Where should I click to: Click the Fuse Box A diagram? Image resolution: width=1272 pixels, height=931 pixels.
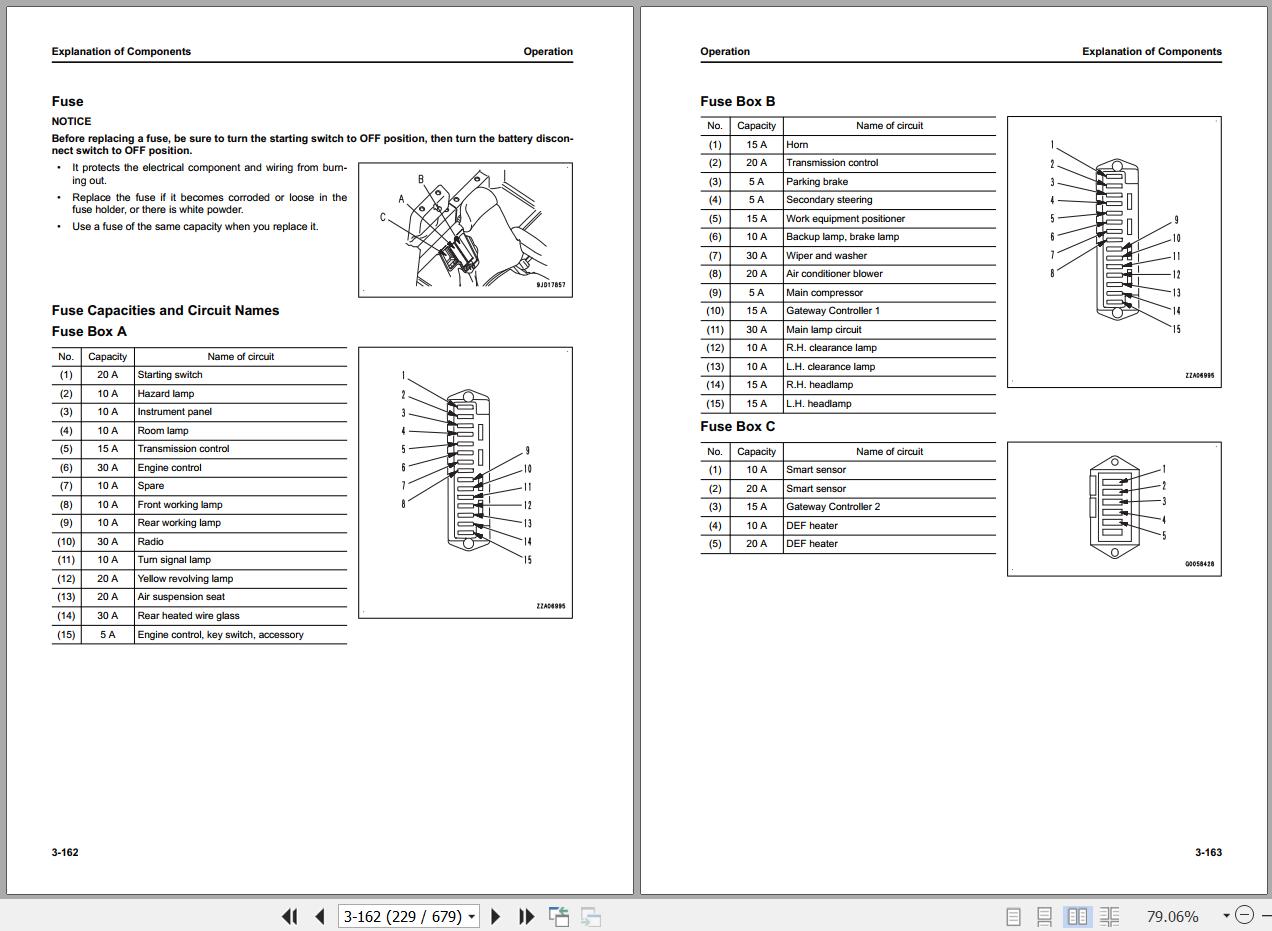pos(465,482)
